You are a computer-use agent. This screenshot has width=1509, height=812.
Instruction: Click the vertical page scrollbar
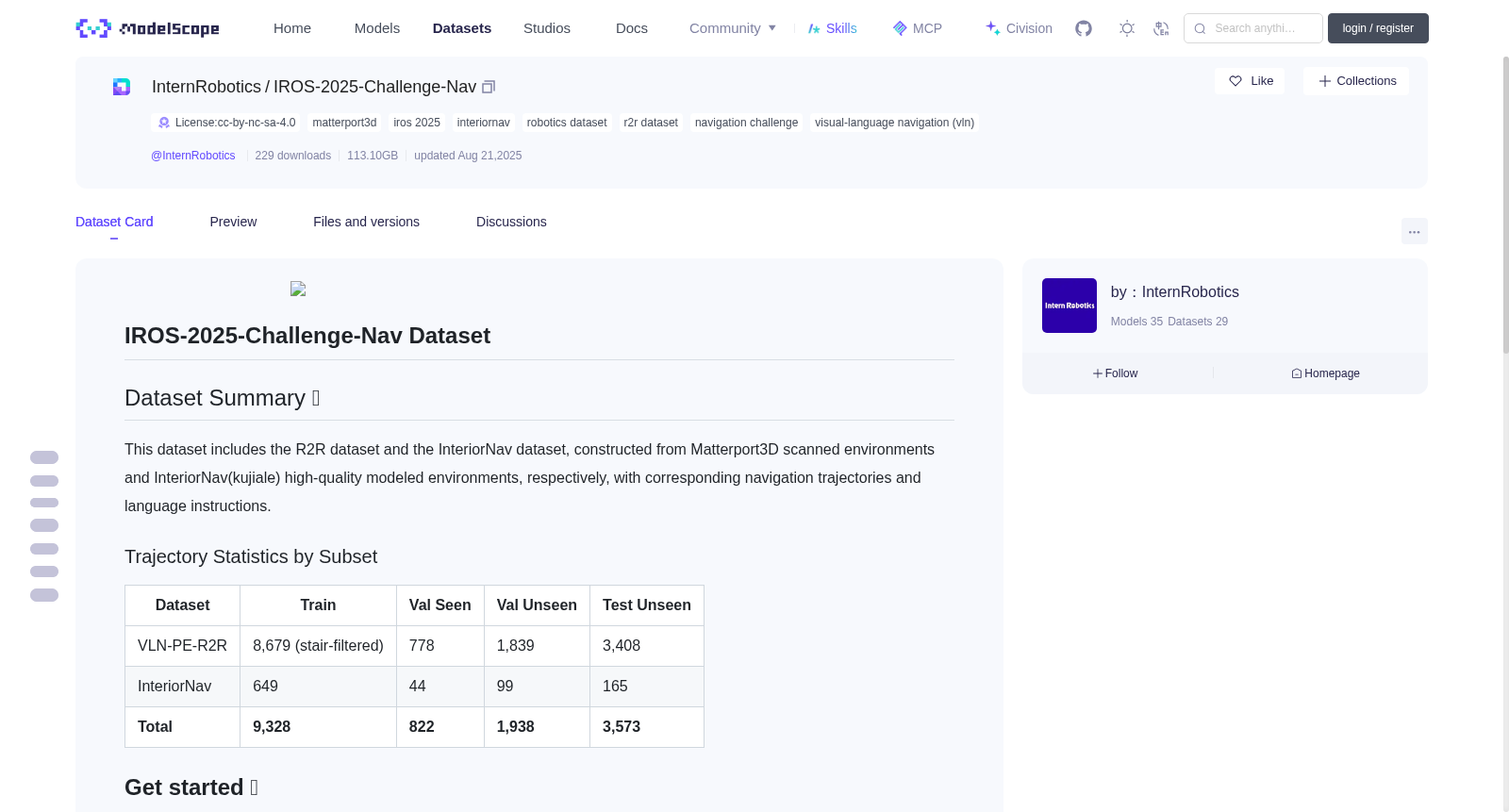click(x=1505, y=203)
